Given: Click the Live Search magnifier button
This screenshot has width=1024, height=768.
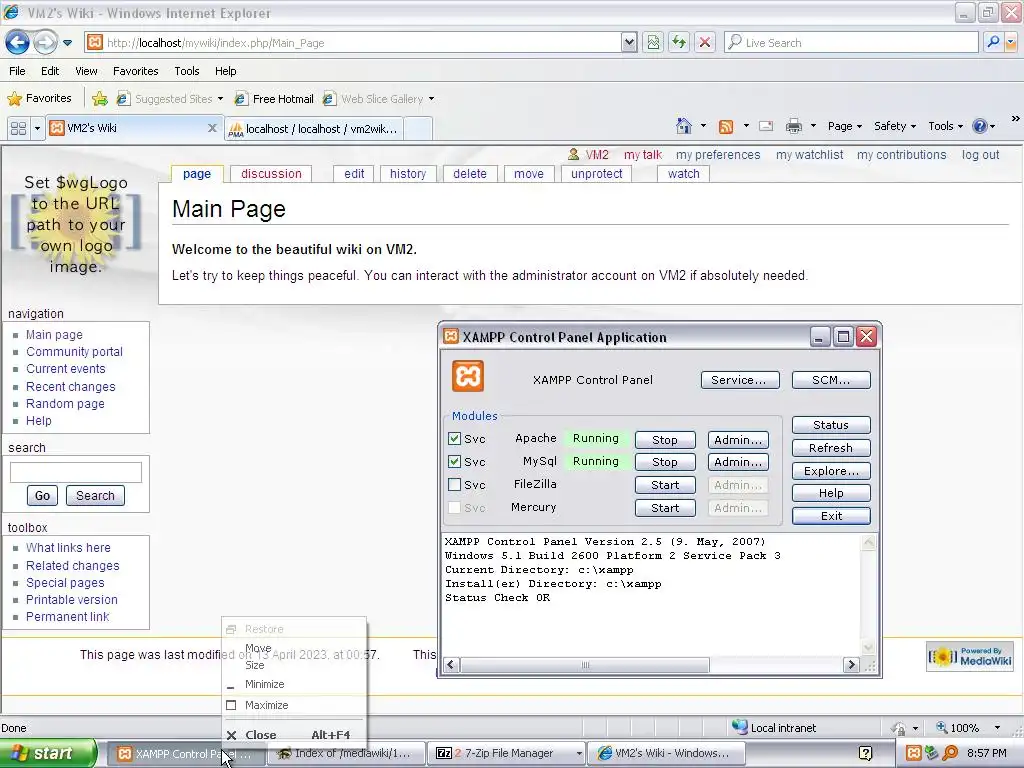Looking at the screenshot, I should [993, 42].
